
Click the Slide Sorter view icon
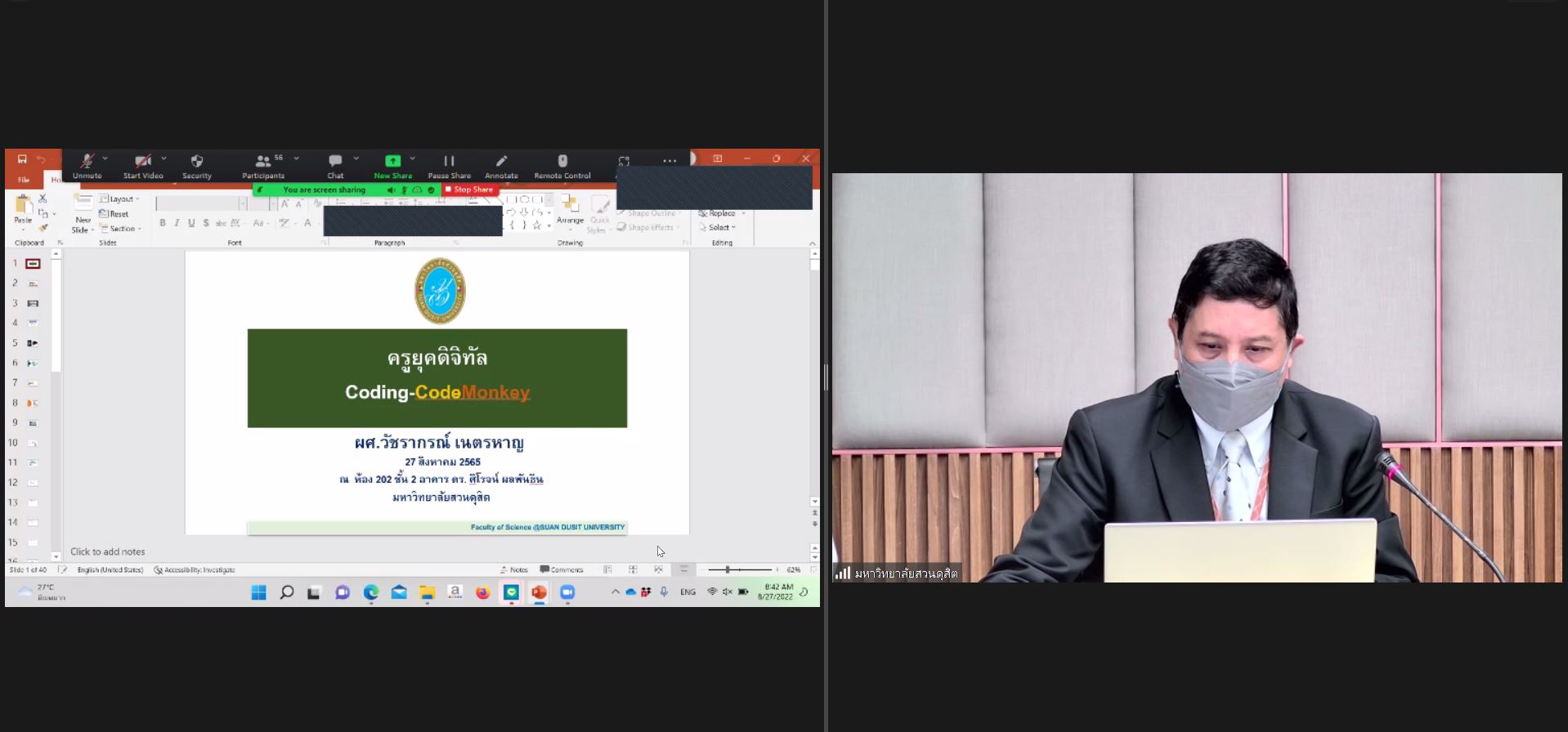[633, 569]
